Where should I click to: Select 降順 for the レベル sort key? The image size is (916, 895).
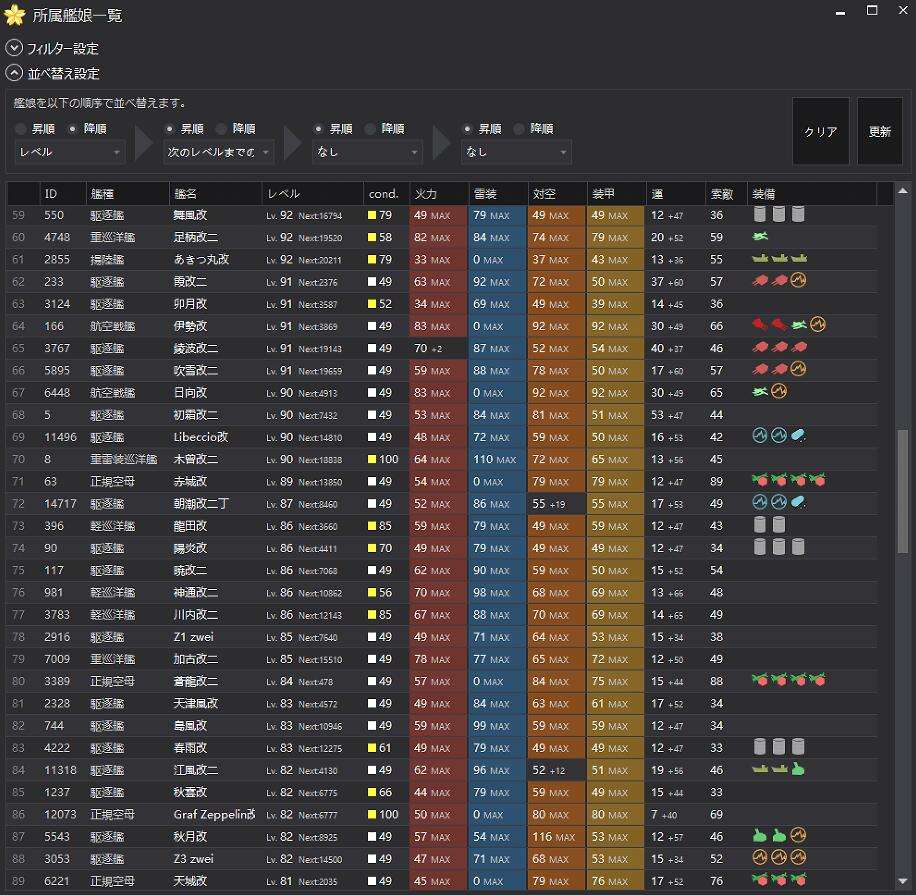(73, 129)
